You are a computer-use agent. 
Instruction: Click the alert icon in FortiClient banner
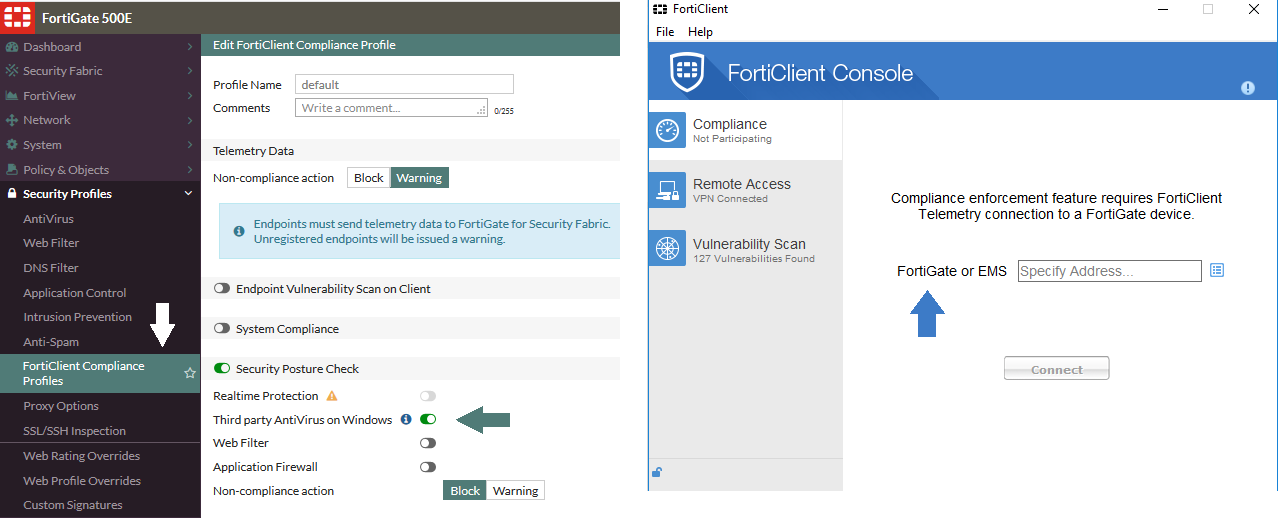[x=1248, y=88]
